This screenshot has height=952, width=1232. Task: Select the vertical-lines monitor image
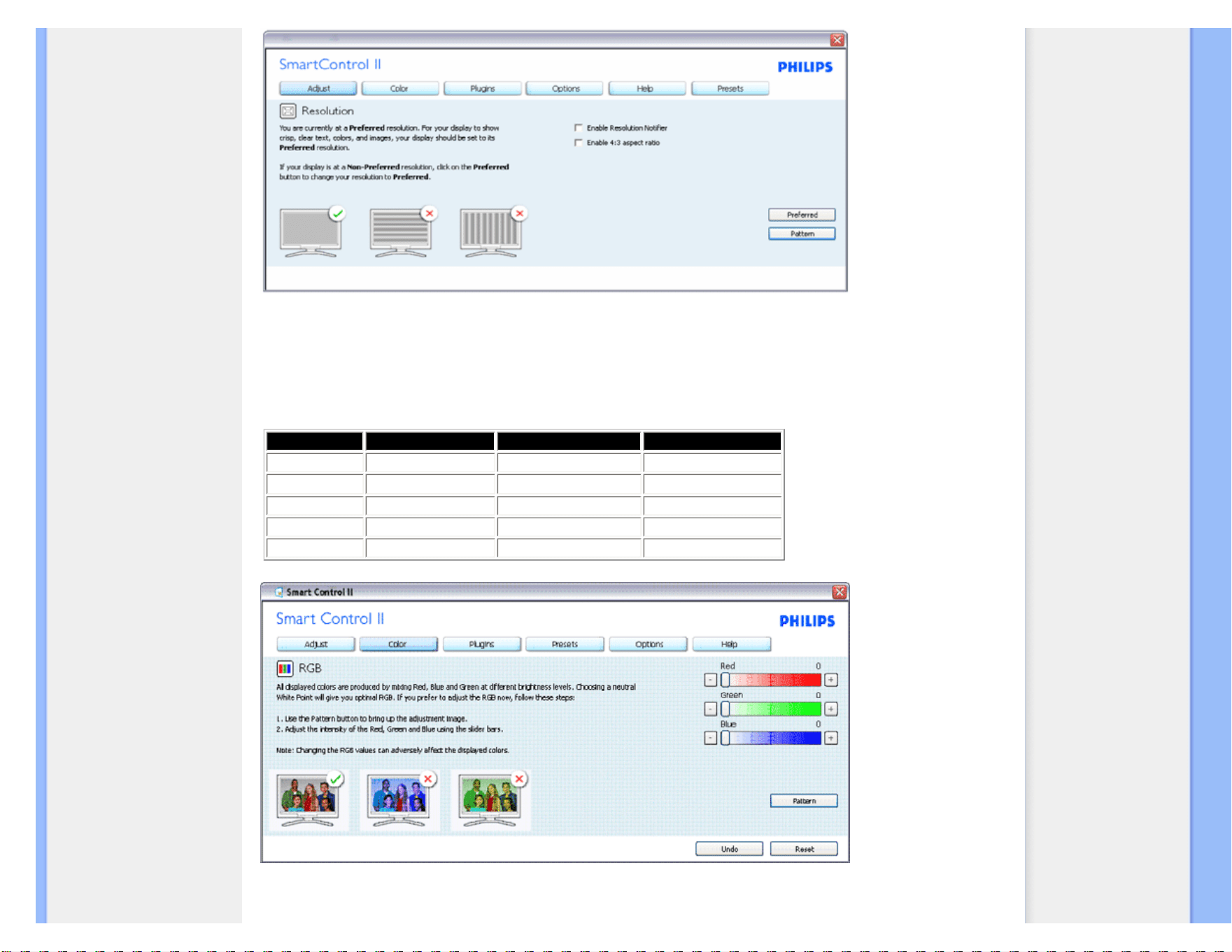(493, 232)
